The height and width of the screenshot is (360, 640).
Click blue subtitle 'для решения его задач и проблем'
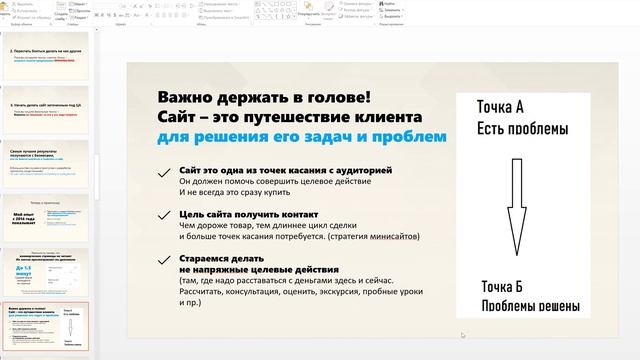pyautogui.click(x=302, y=136)
